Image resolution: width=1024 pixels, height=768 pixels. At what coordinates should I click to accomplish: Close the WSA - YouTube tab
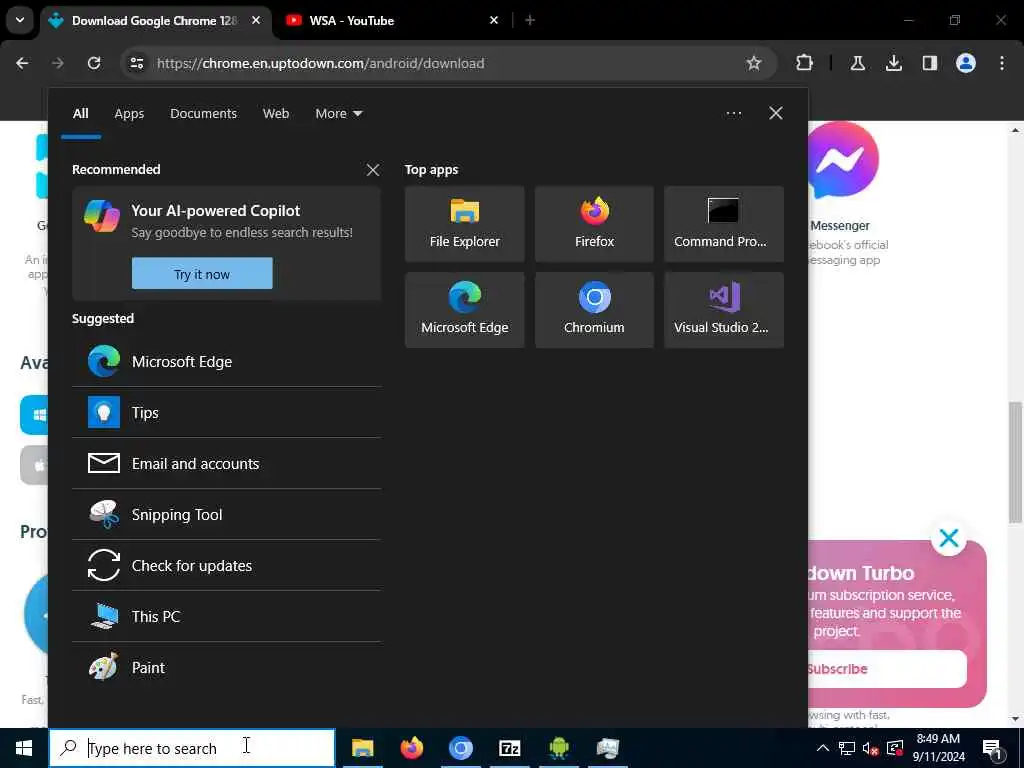(x=494, y=20)
